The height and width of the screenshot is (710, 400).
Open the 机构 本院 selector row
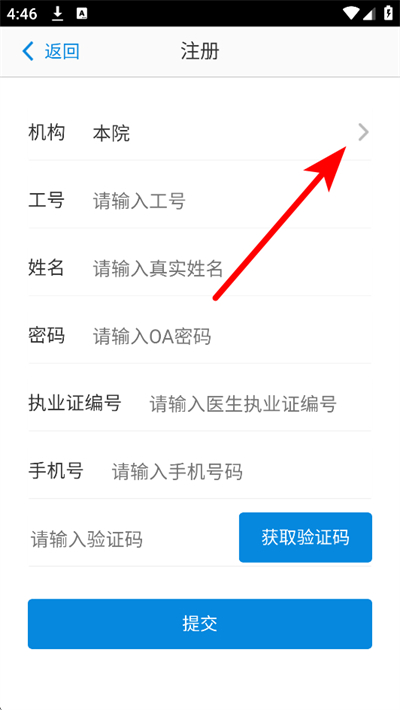tap(200, 133)
